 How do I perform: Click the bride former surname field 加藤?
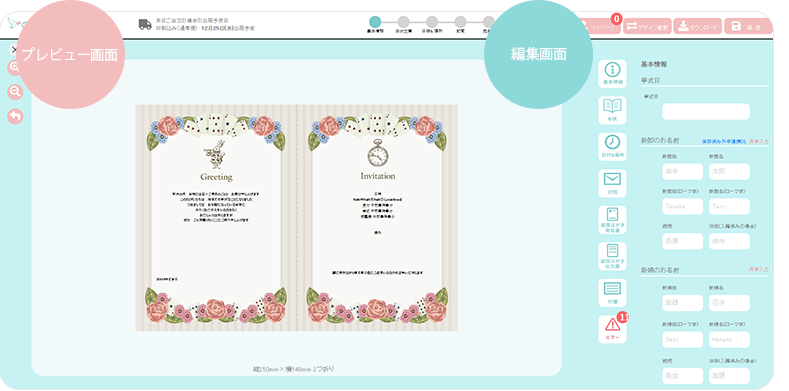729,376
